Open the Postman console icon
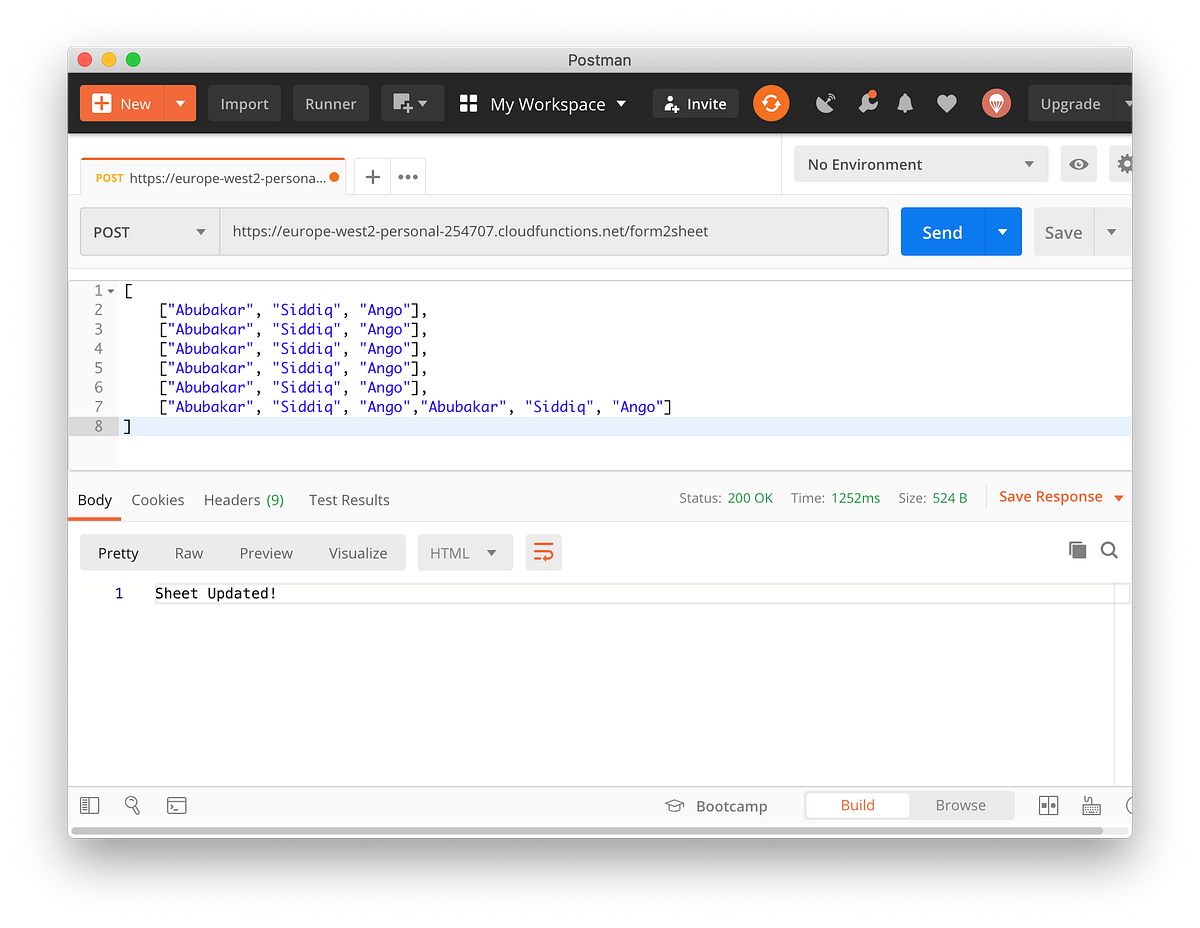This screenshot has height=928, width=1200. (x=177, y=805)
